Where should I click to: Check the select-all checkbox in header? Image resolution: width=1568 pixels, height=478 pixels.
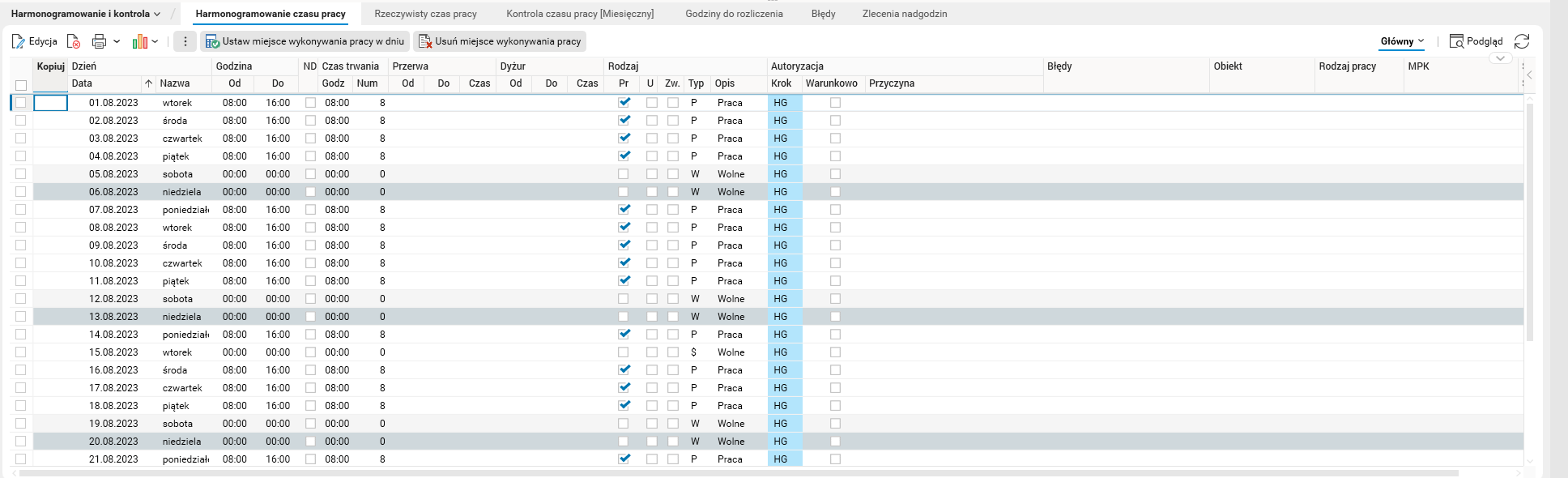21,84
